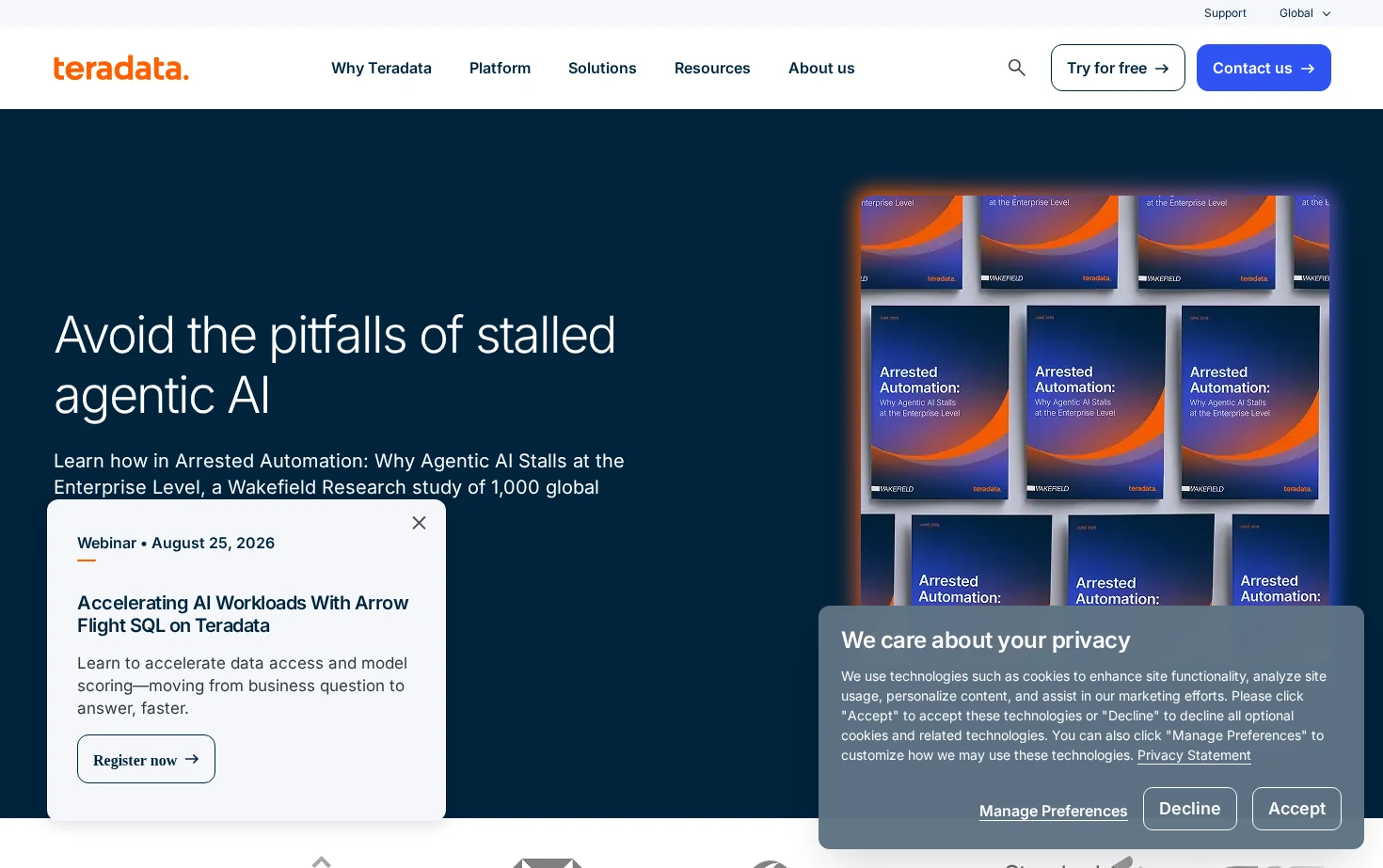Open the Resources menu
This screenshot has height=868, width=1383.
pos(712,68)
